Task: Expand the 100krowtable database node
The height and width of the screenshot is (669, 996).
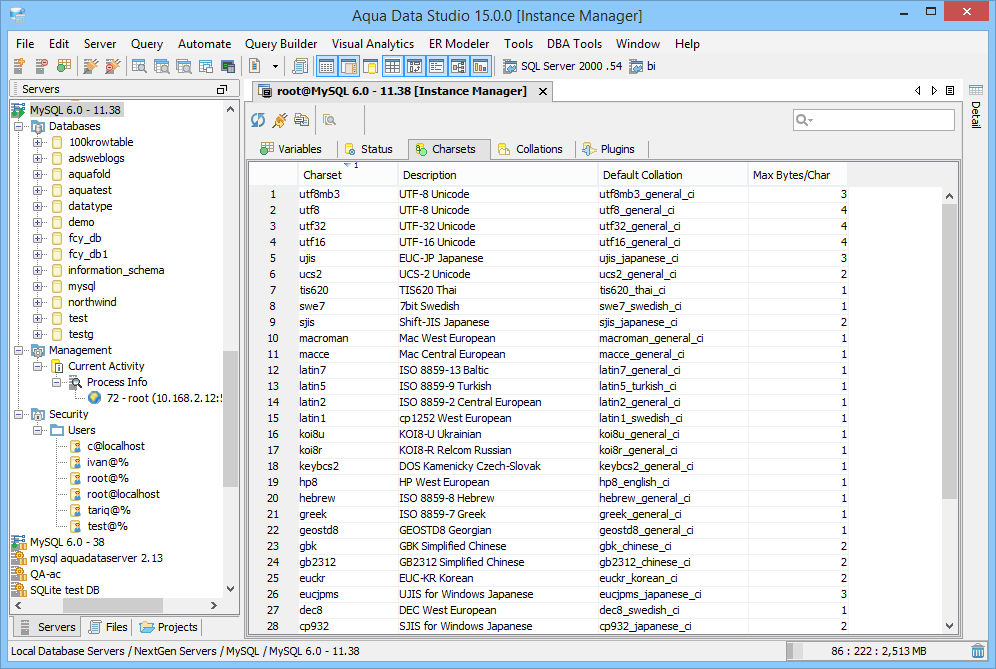Action: pos(37,142)
